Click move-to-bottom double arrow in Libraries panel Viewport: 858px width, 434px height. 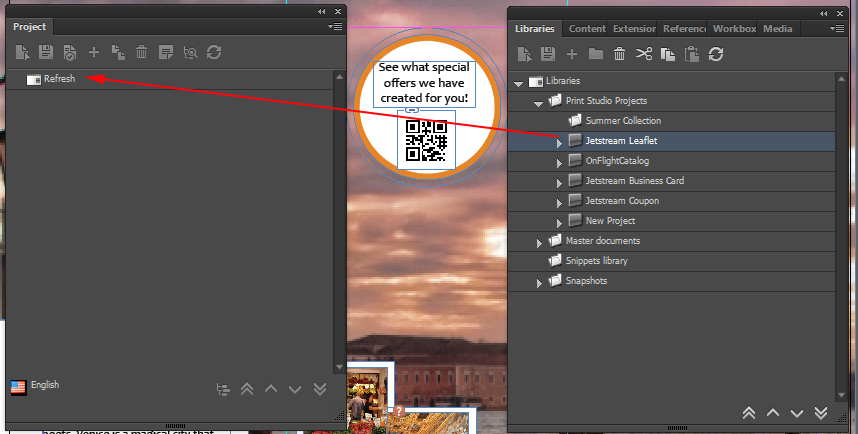[x=821, y=413]
